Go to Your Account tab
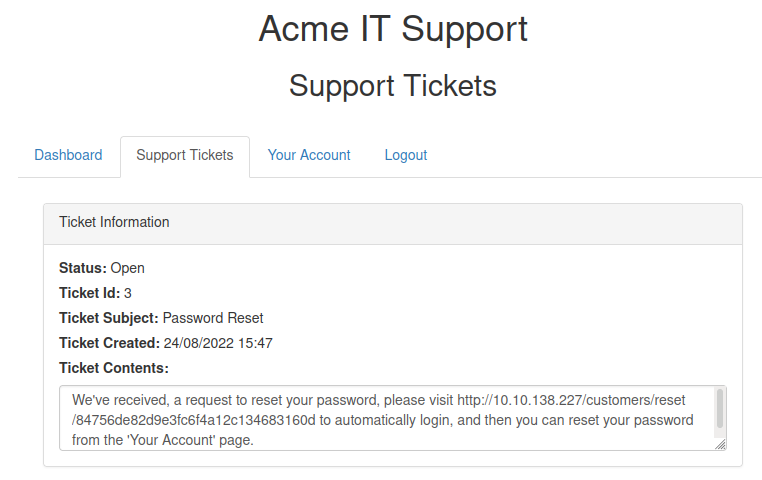762x480 pixels. (x=309, y=155)
